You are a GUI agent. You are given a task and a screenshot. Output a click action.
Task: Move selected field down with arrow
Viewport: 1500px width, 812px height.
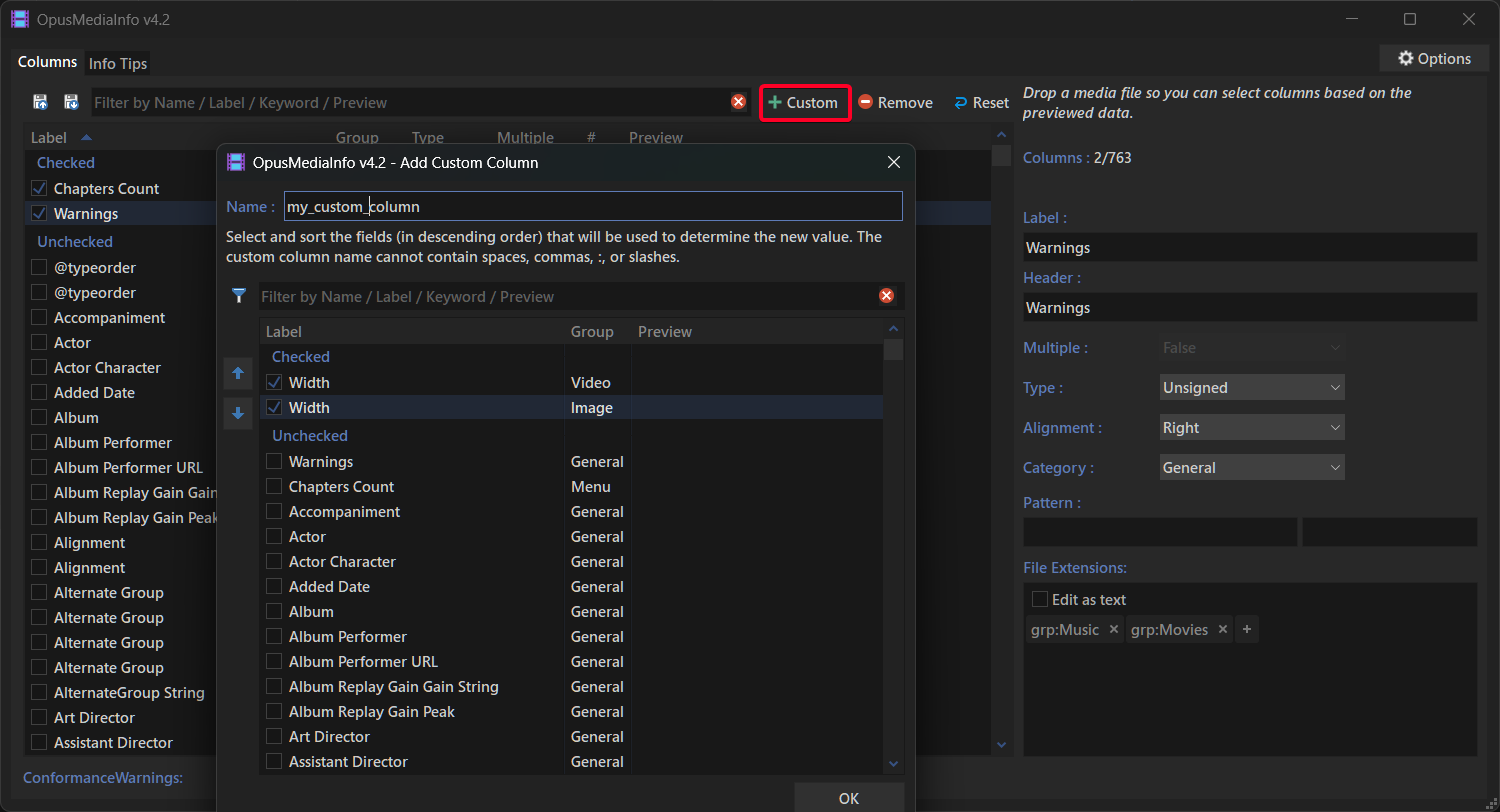pyautogui.click(x=238, y=413)
